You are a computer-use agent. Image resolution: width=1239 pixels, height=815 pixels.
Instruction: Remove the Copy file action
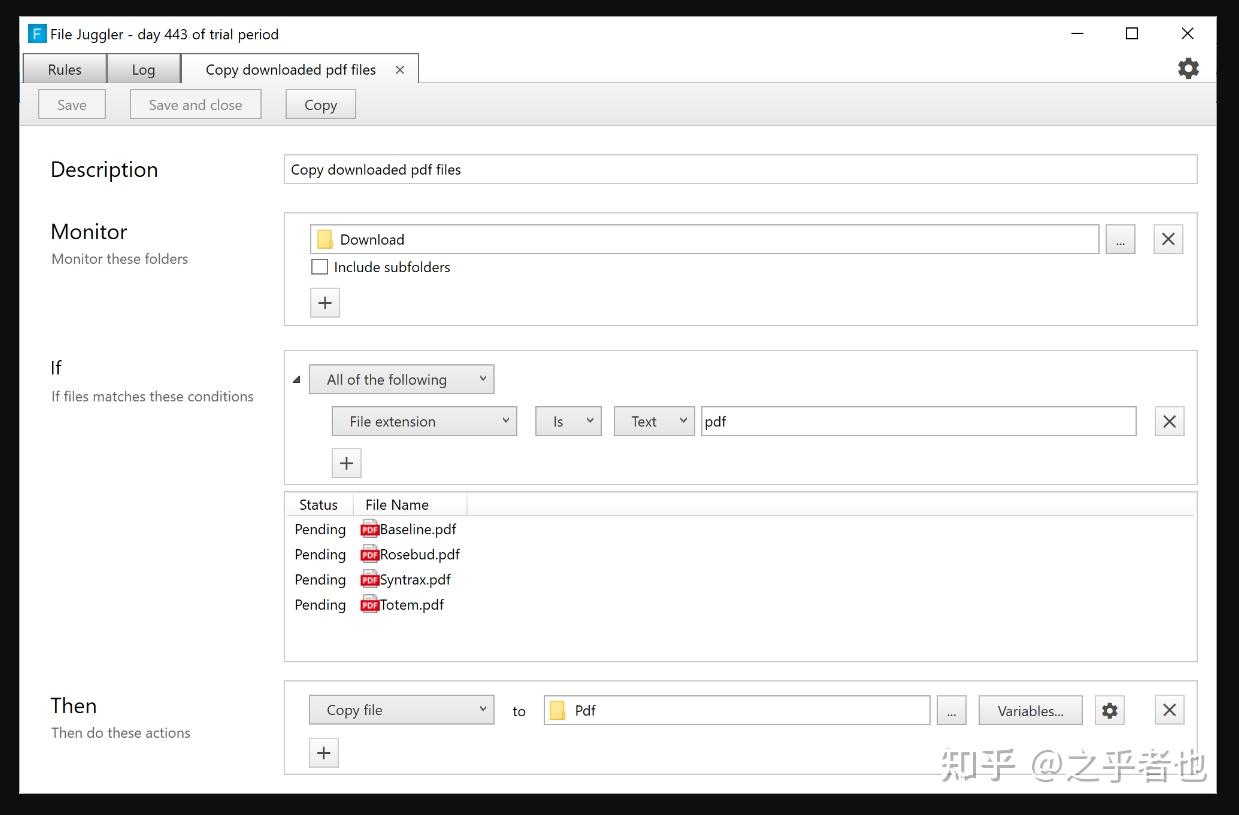(1169, 710)
